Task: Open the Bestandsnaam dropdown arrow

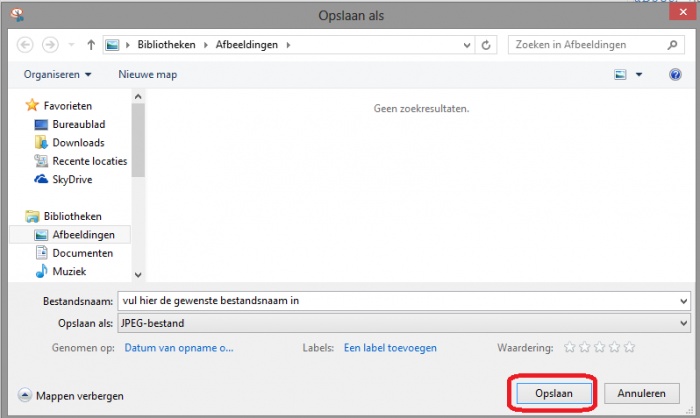Action: (683, 301)
